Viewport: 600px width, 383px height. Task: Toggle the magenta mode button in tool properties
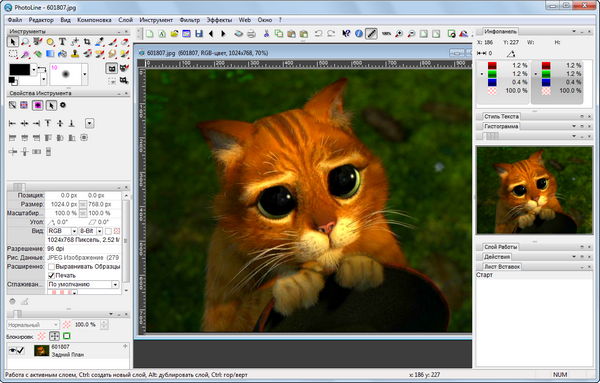(x=38, y=105)
